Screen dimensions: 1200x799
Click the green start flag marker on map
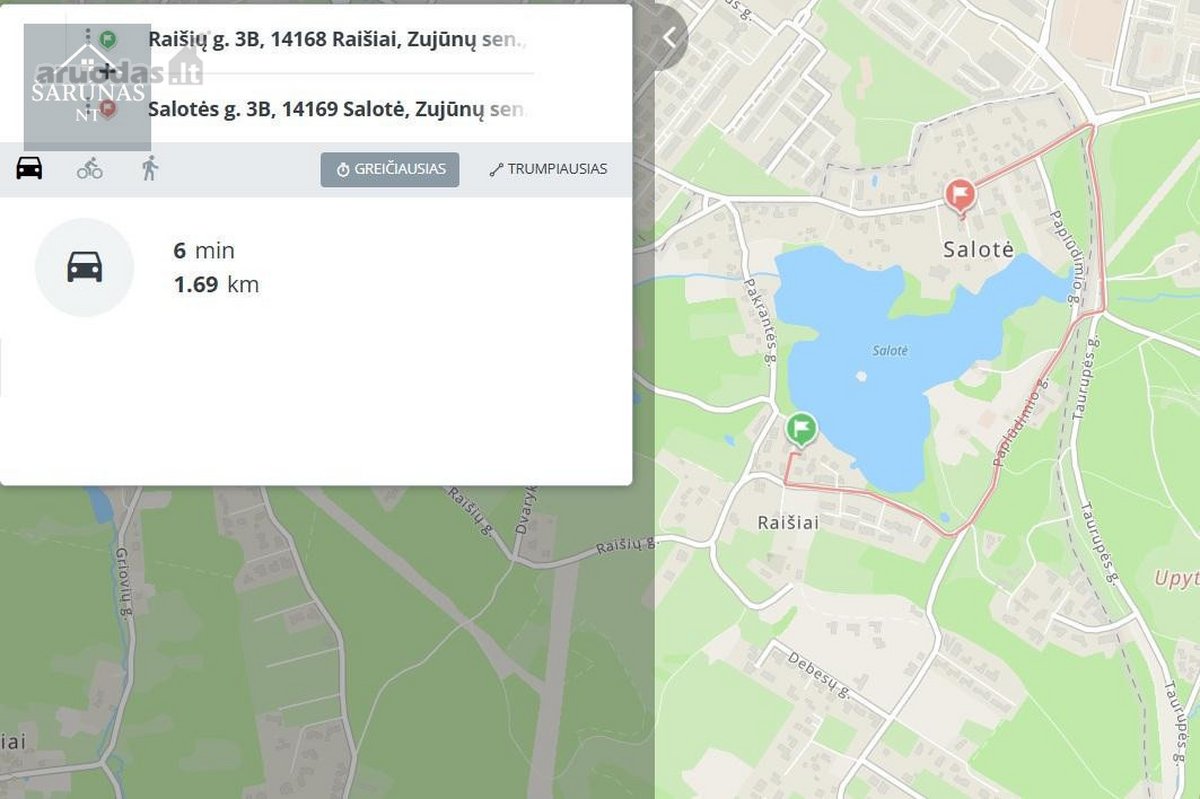(800, 430)
